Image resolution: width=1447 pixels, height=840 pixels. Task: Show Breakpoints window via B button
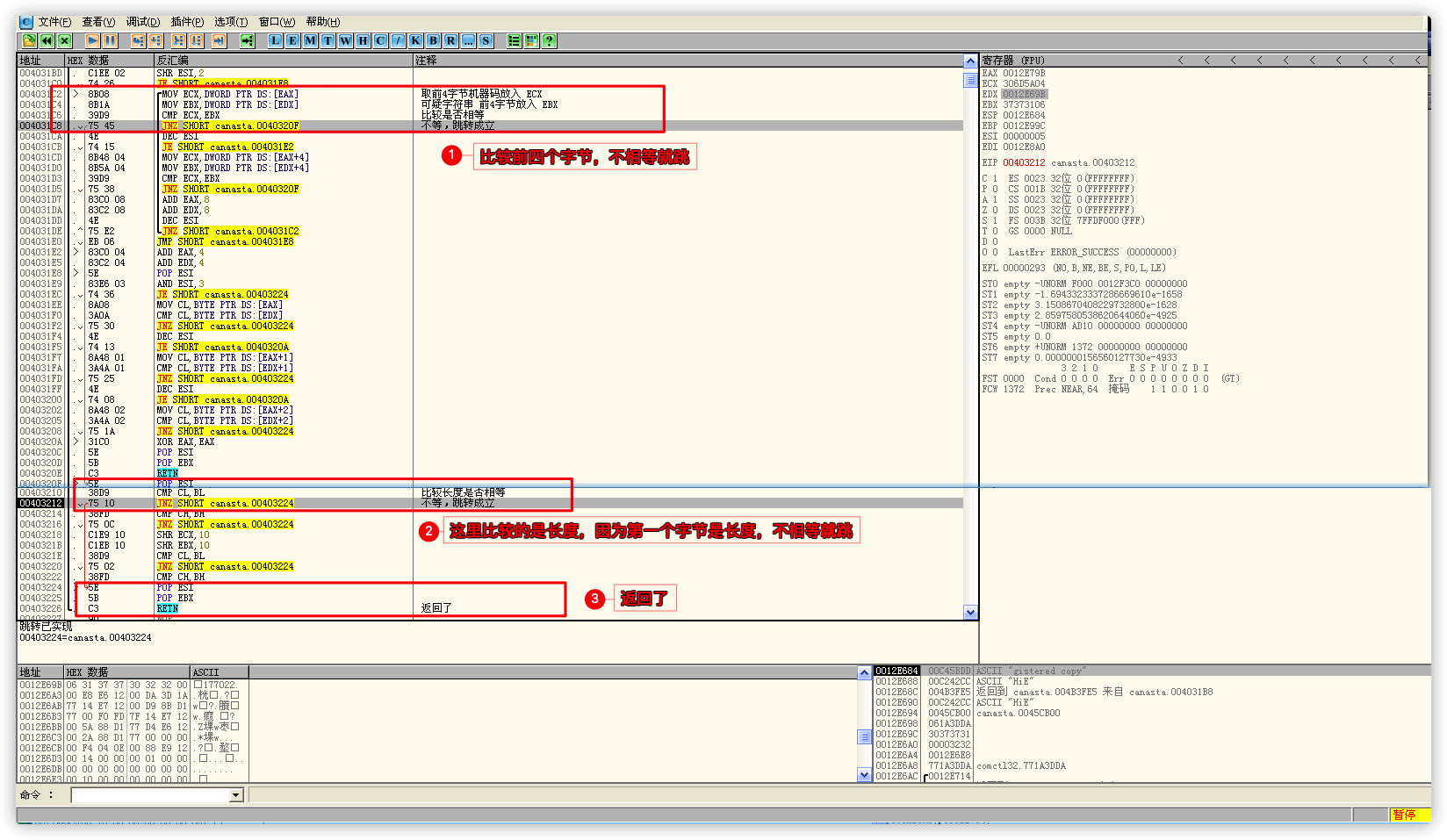tap(434, 40)
